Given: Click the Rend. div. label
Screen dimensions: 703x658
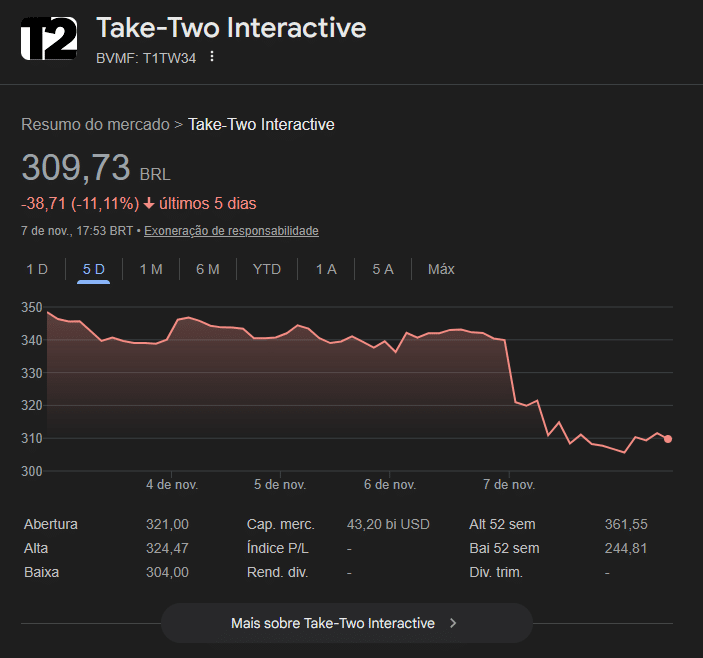Looking at the screenshot, I should click(x=278, y=572).
